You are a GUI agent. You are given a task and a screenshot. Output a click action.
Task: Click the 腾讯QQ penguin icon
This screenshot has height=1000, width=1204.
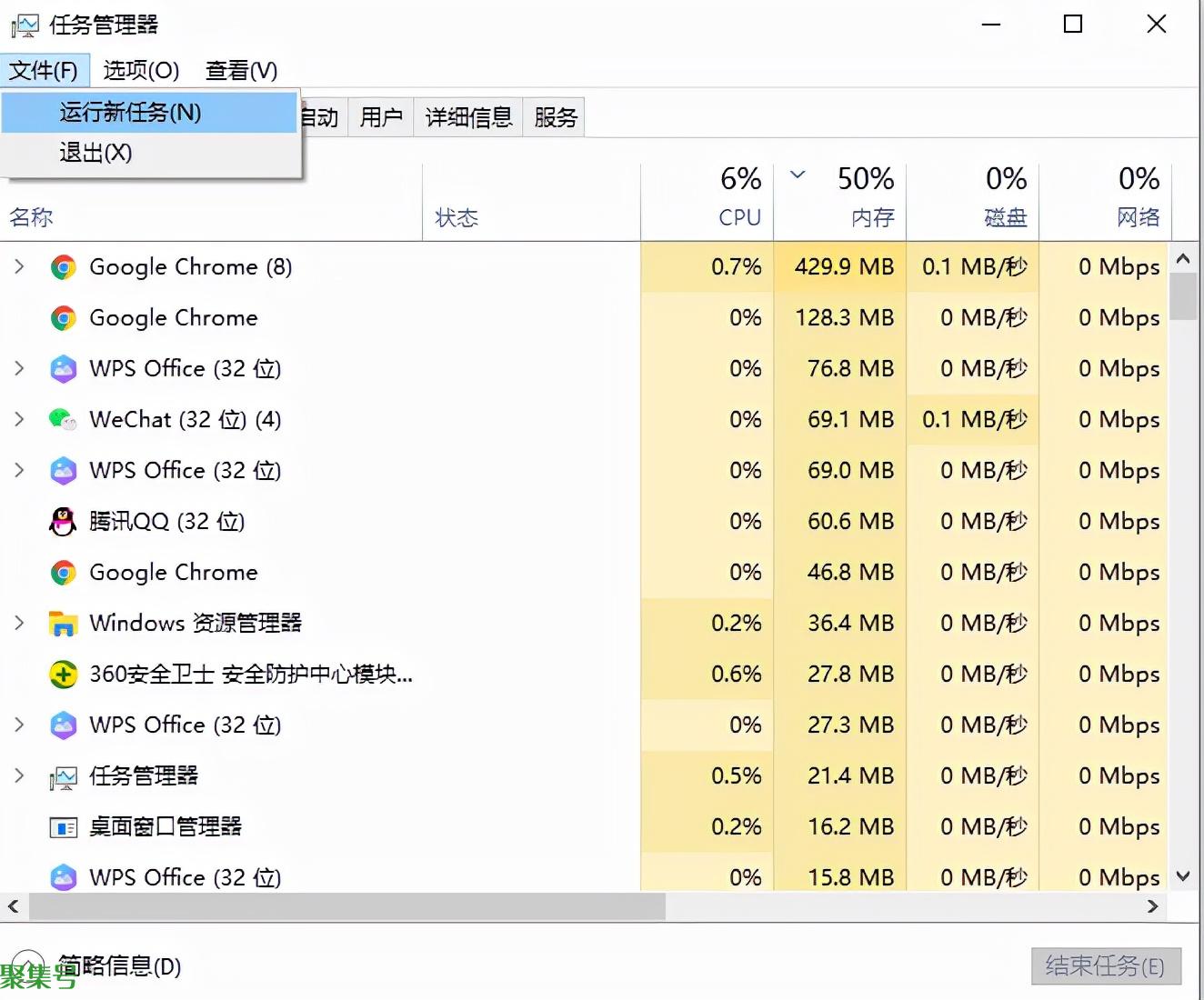coord(63,522)
